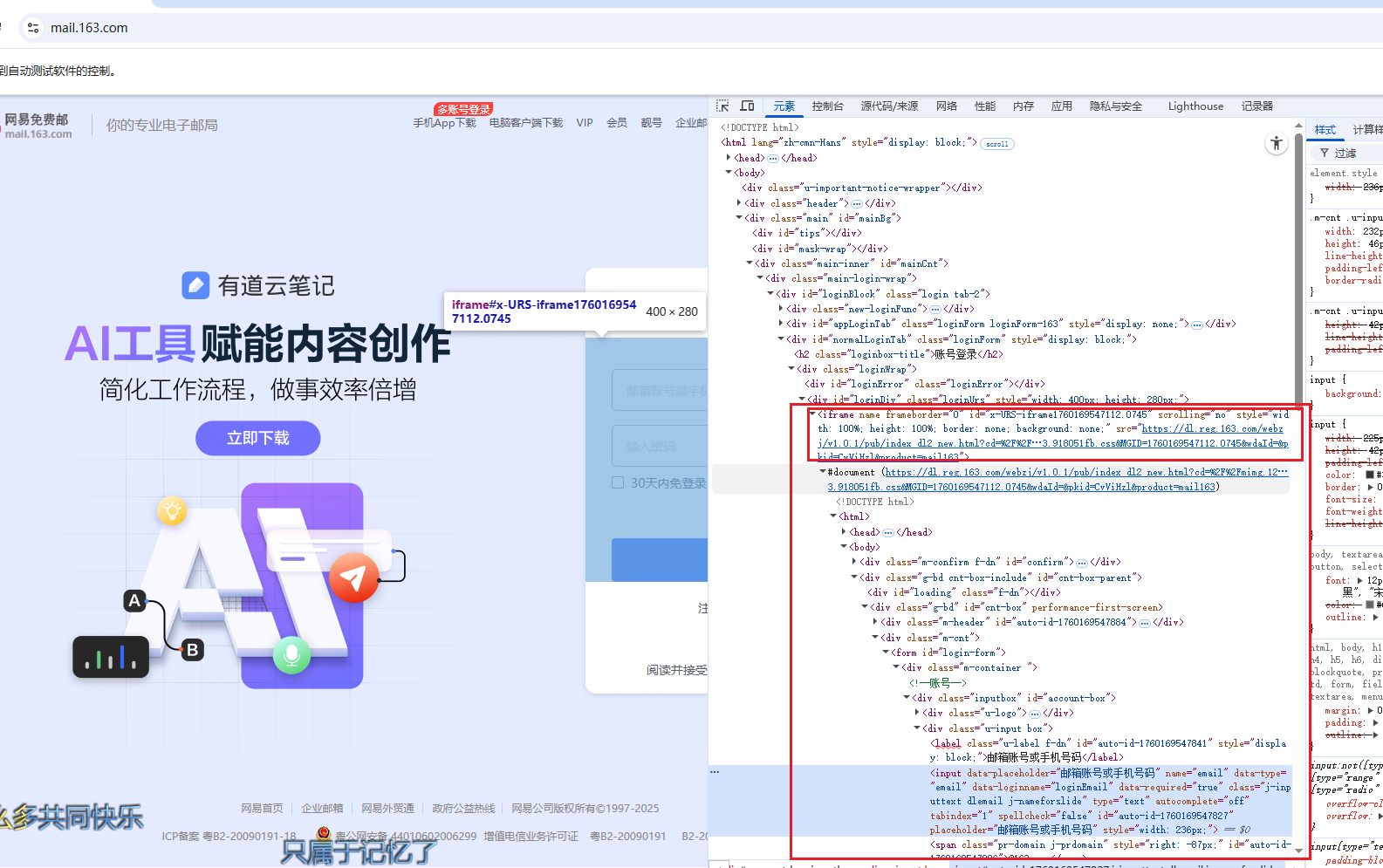Expand ellipsis badge of div class header

(856, 204)
